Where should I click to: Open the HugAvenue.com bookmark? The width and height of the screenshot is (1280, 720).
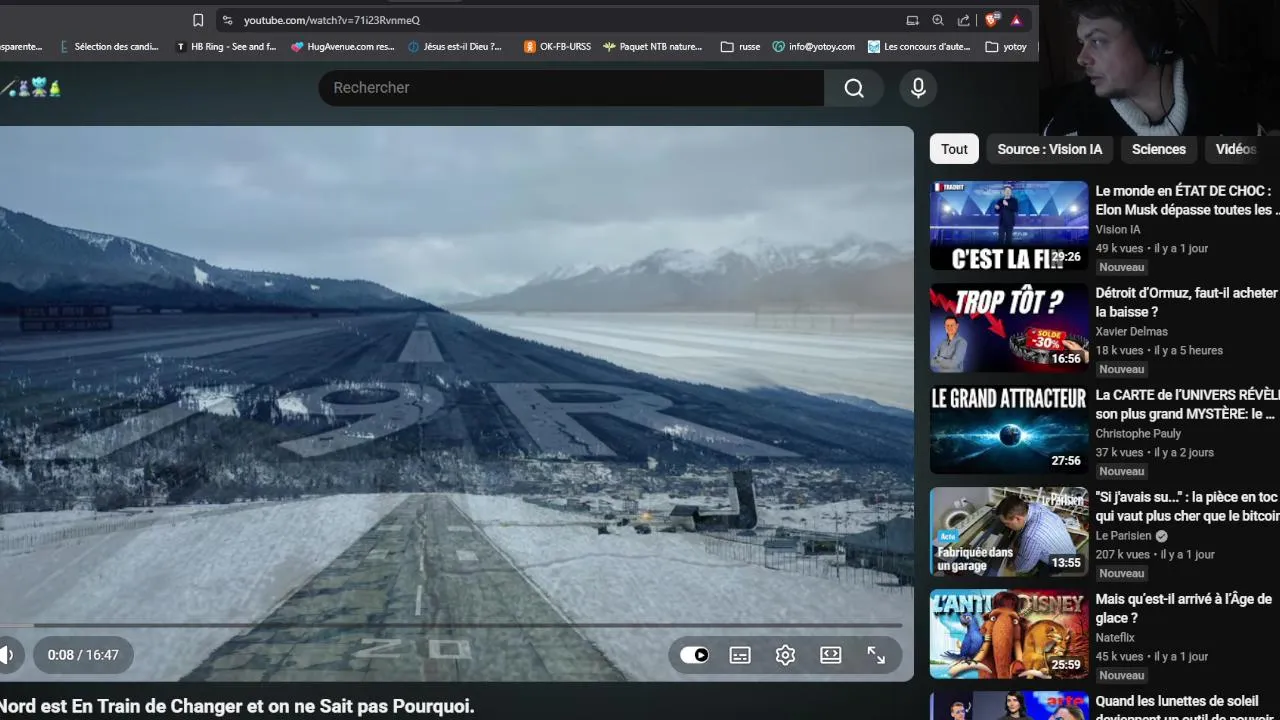[x=343, y=46]
